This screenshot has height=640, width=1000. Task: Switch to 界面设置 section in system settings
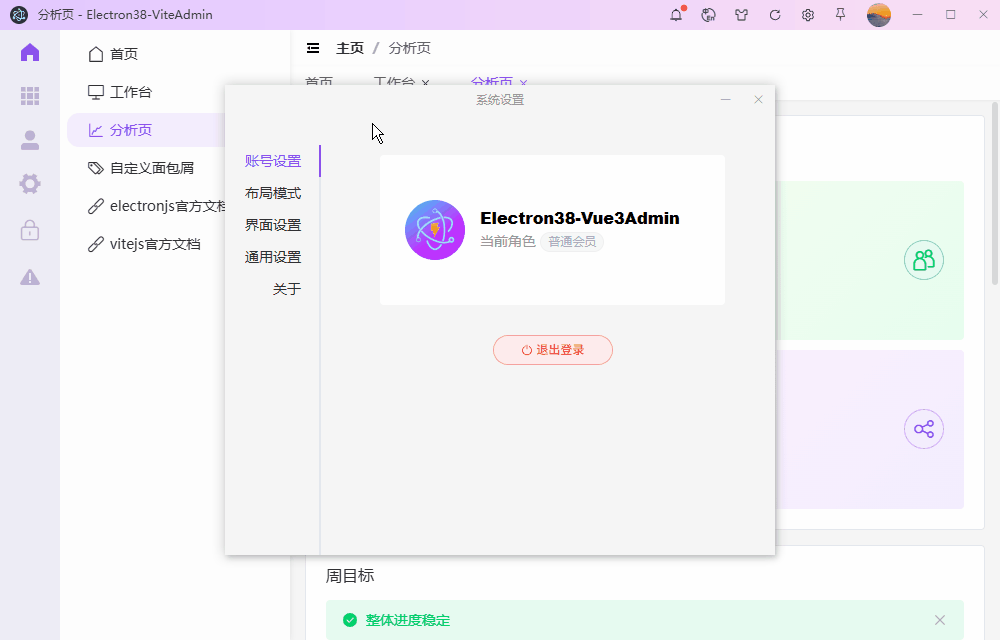[274, 224]
